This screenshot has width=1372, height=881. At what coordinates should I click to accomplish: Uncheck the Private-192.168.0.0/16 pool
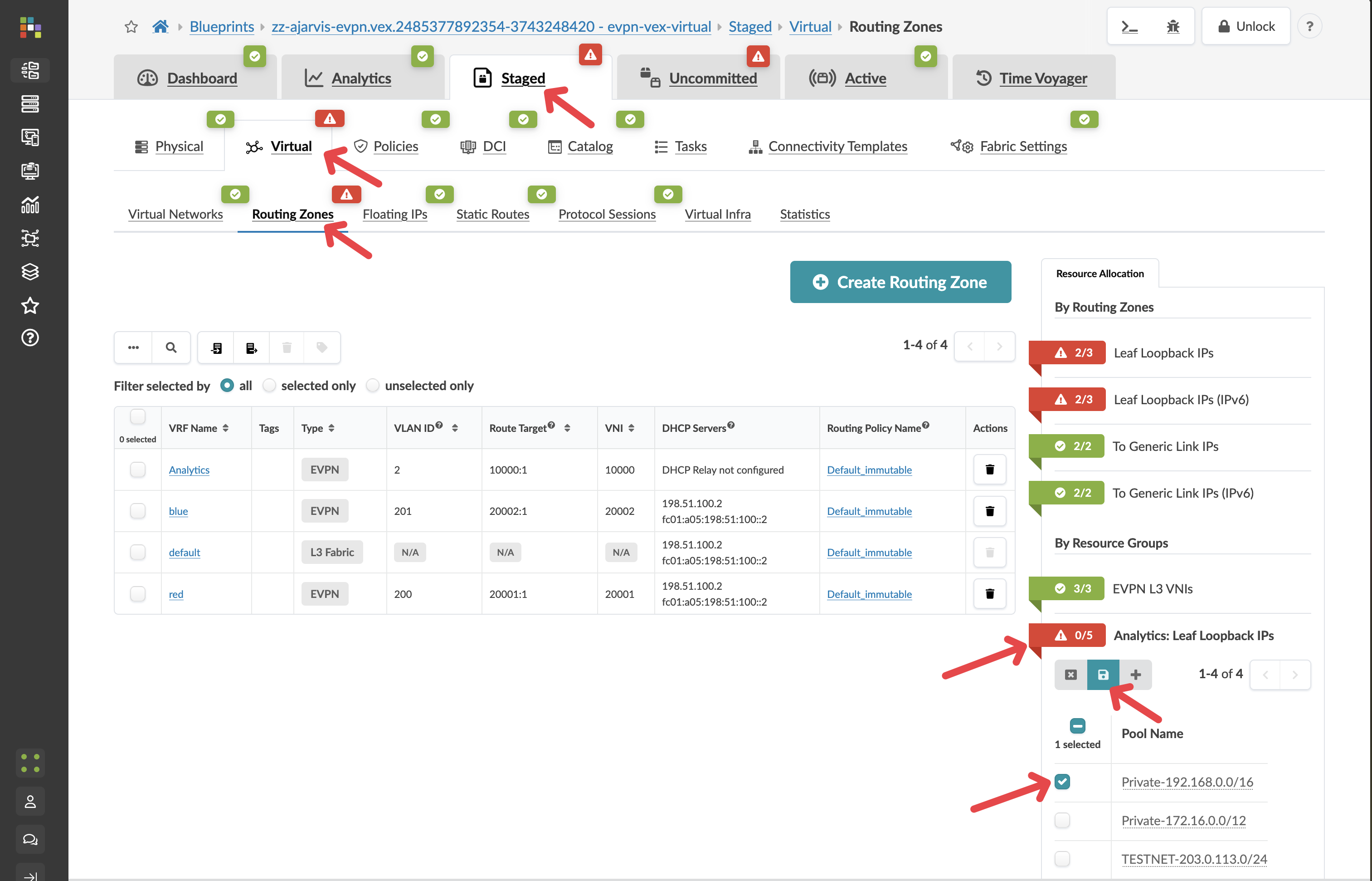click(x=1062, y=782)
